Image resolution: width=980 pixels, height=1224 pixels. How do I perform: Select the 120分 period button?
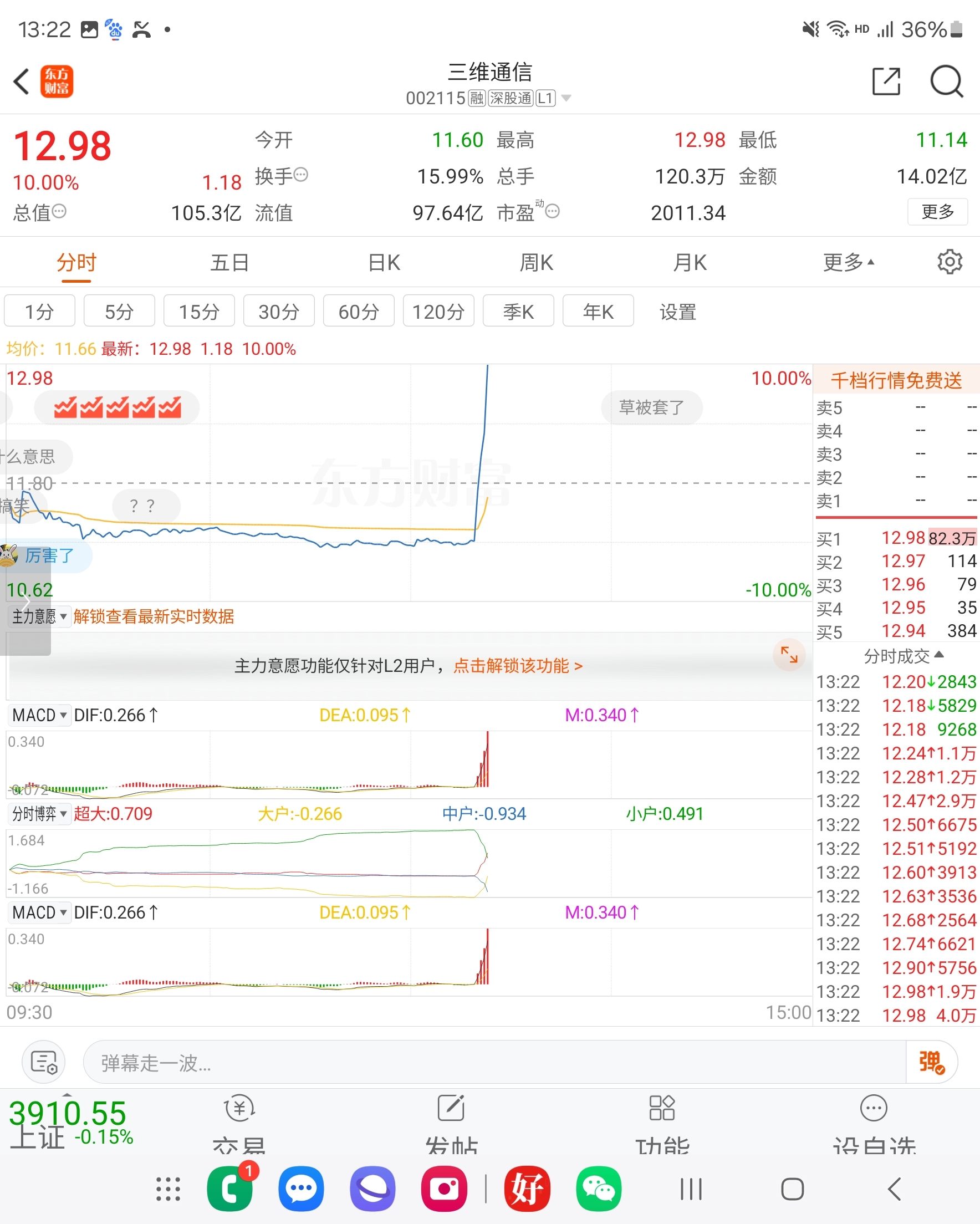pos(438,311)
